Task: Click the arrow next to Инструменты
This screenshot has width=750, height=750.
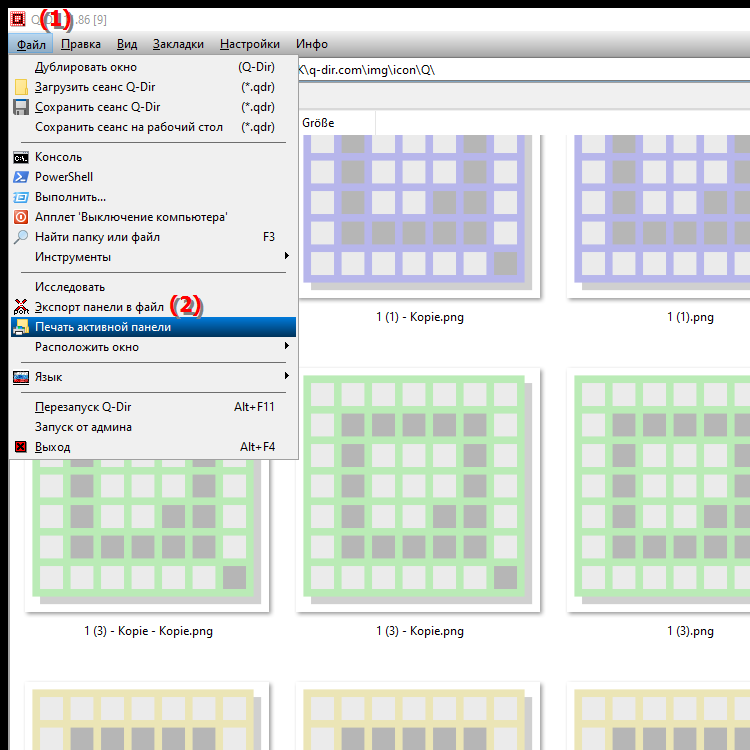Action: click(287, 256)
